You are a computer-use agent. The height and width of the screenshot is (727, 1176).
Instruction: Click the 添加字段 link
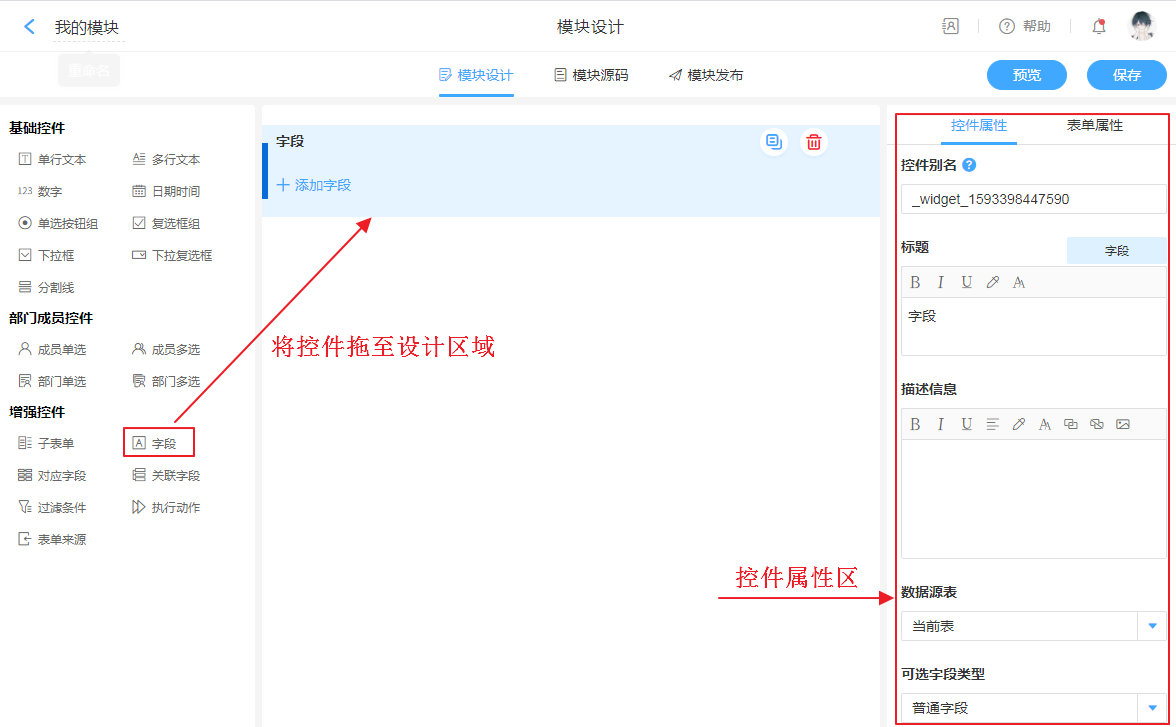pos(314,185)
